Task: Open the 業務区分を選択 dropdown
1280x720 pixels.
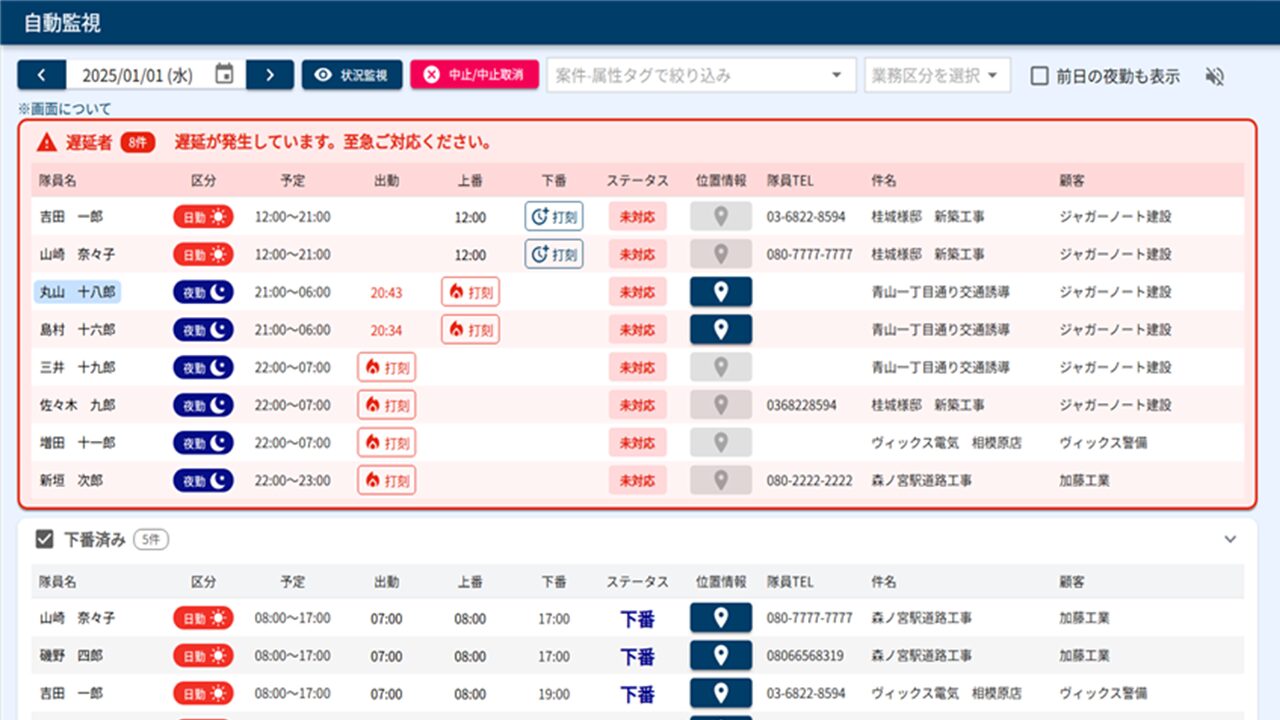Action: [937, 75]
